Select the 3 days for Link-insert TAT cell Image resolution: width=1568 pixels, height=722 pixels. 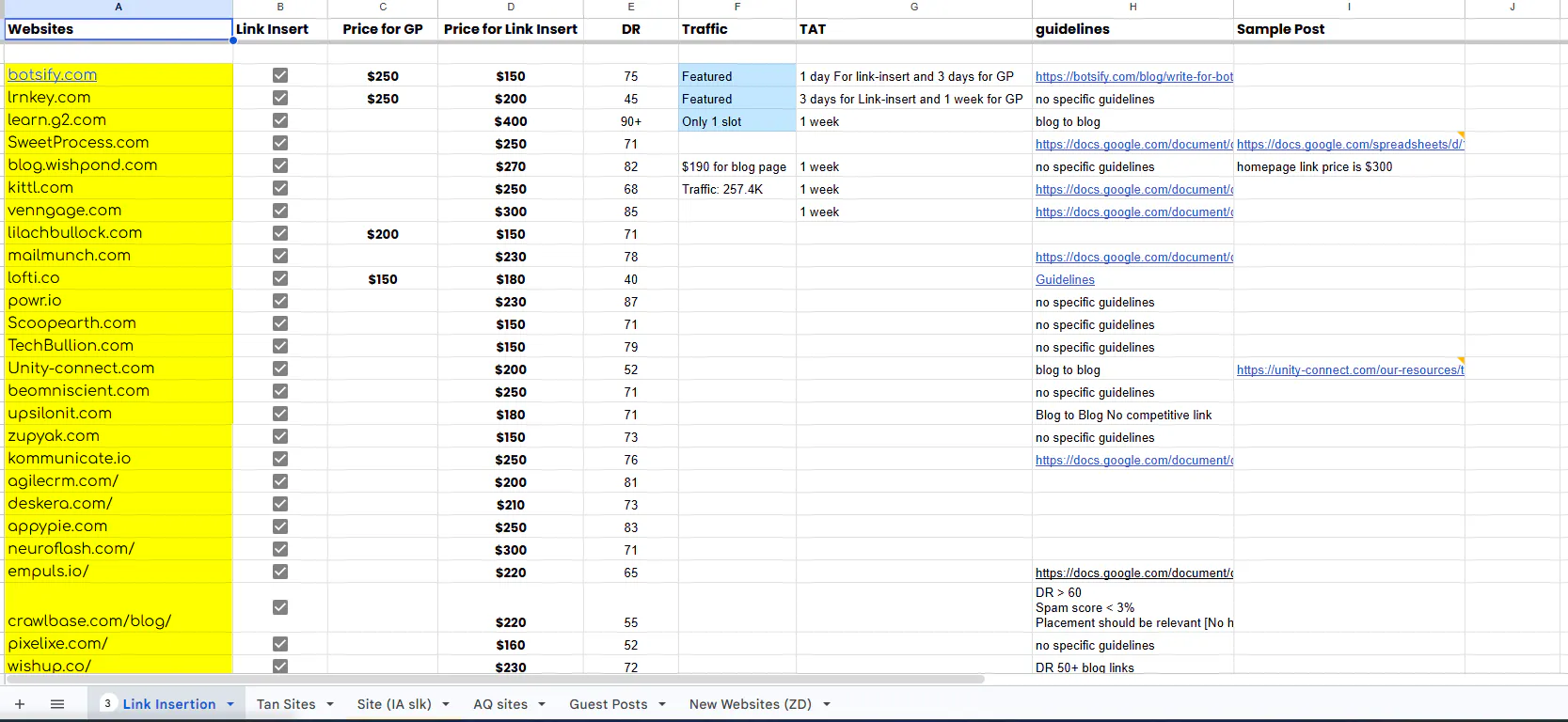(x=914, y=99)
